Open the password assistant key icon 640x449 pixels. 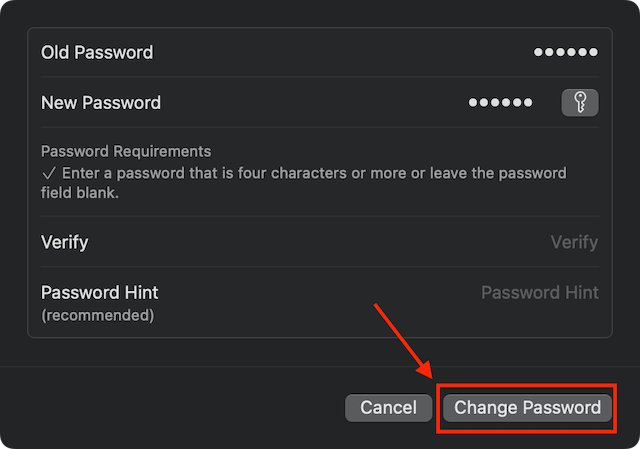pyautogui.click(x=580, y=102)
